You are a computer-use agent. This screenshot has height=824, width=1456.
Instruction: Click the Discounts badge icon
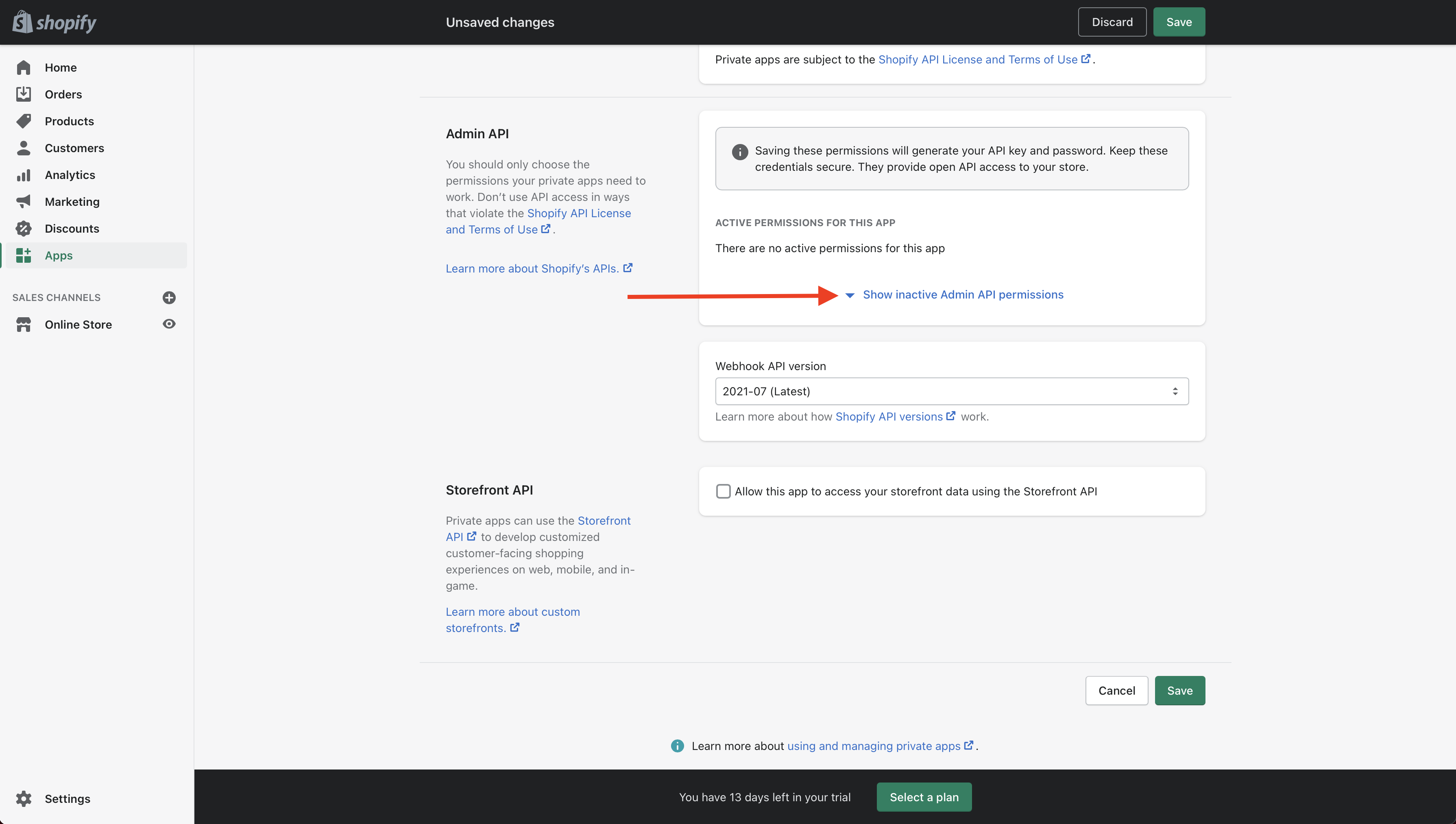24,229
